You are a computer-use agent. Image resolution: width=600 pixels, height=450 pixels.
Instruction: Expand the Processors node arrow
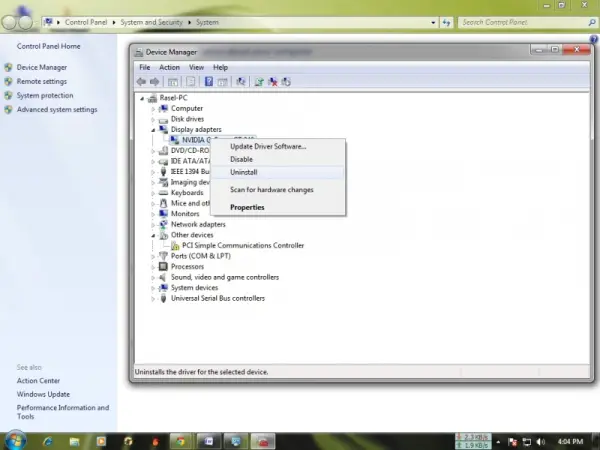pos(153,267)
